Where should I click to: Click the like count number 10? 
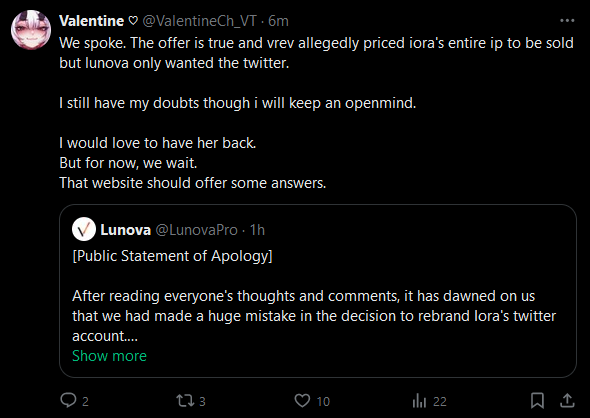point(323,401)
